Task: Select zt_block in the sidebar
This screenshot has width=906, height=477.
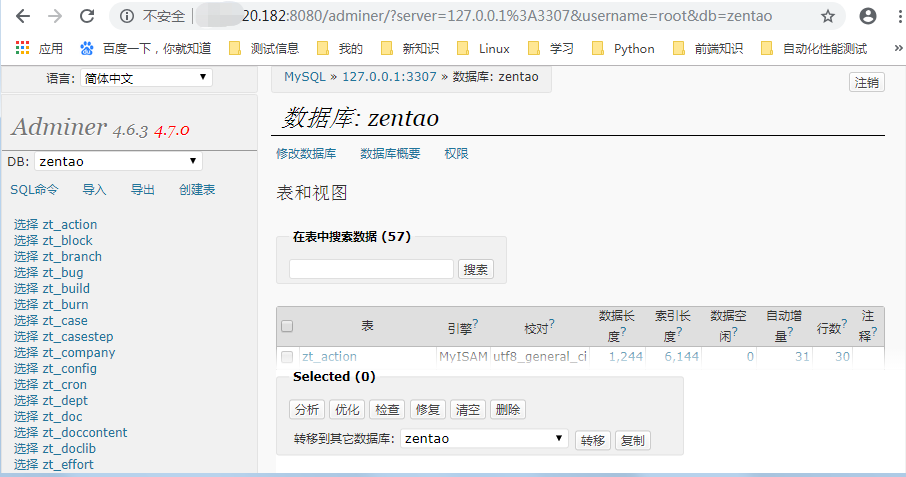Action: point(67,240)
